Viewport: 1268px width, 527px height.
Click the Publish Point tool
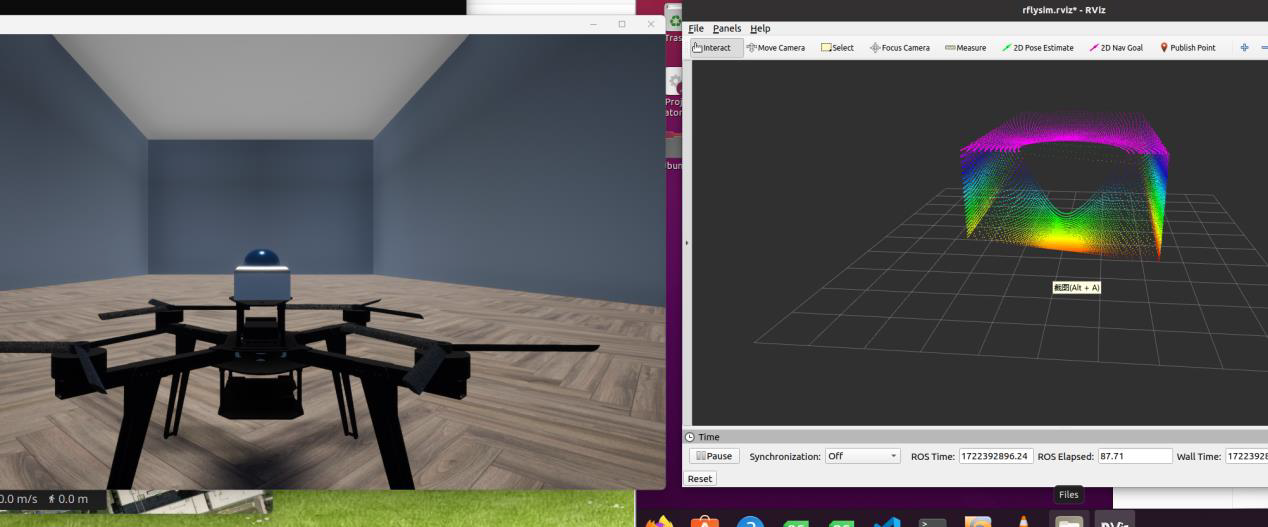pos(1188,48)
